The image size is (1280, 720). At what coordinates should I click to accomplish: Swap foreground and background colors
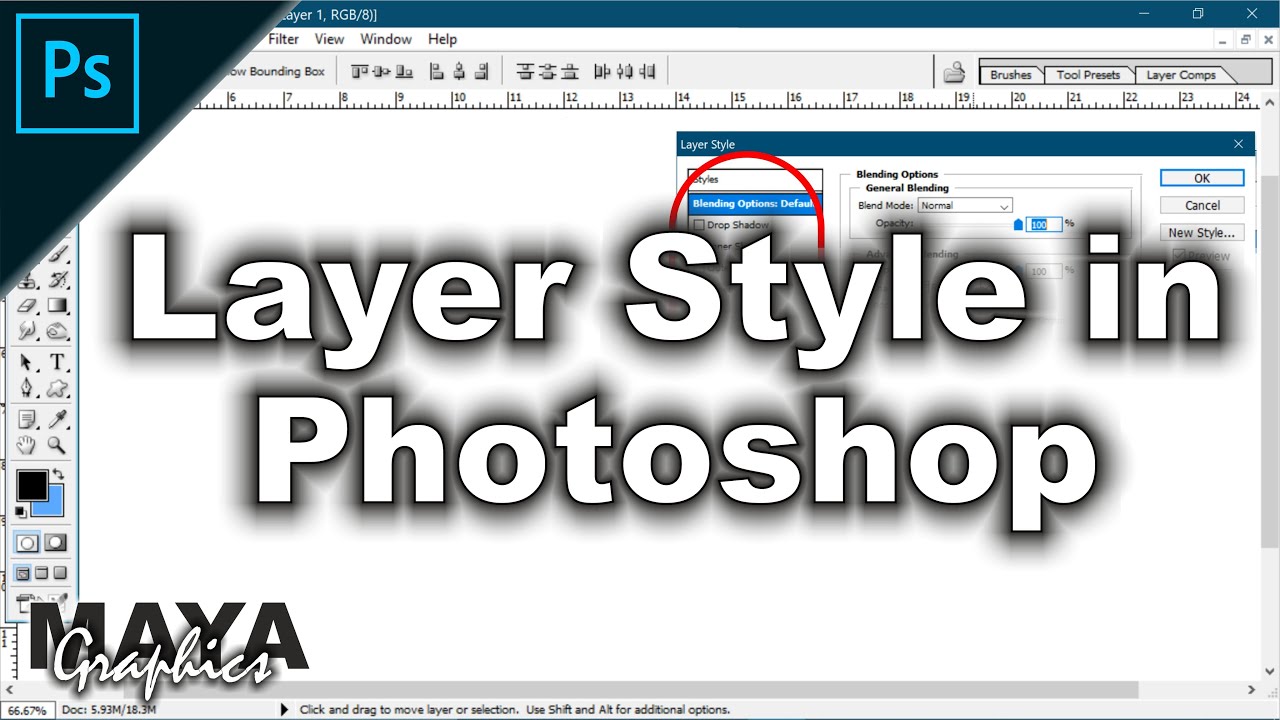point(57,473)
